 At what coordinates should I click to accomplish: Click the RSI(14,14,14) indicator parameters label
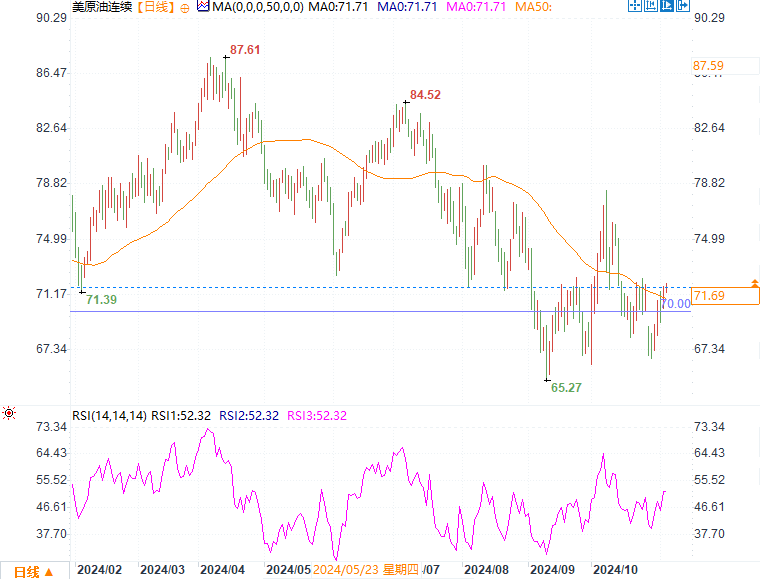109,416
